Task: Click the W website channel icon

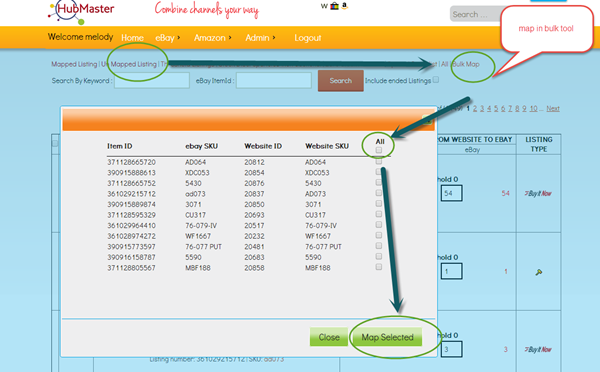Action: pyautogui.click(x=324, y=6)
